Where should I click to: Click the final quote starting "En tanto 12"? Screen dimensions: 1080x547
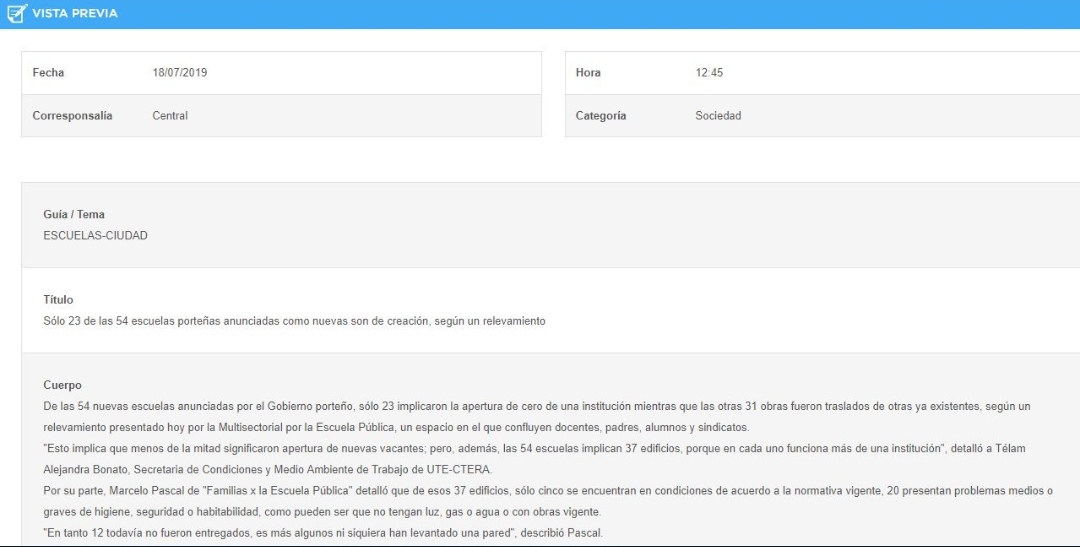click(x=323, y=533)
